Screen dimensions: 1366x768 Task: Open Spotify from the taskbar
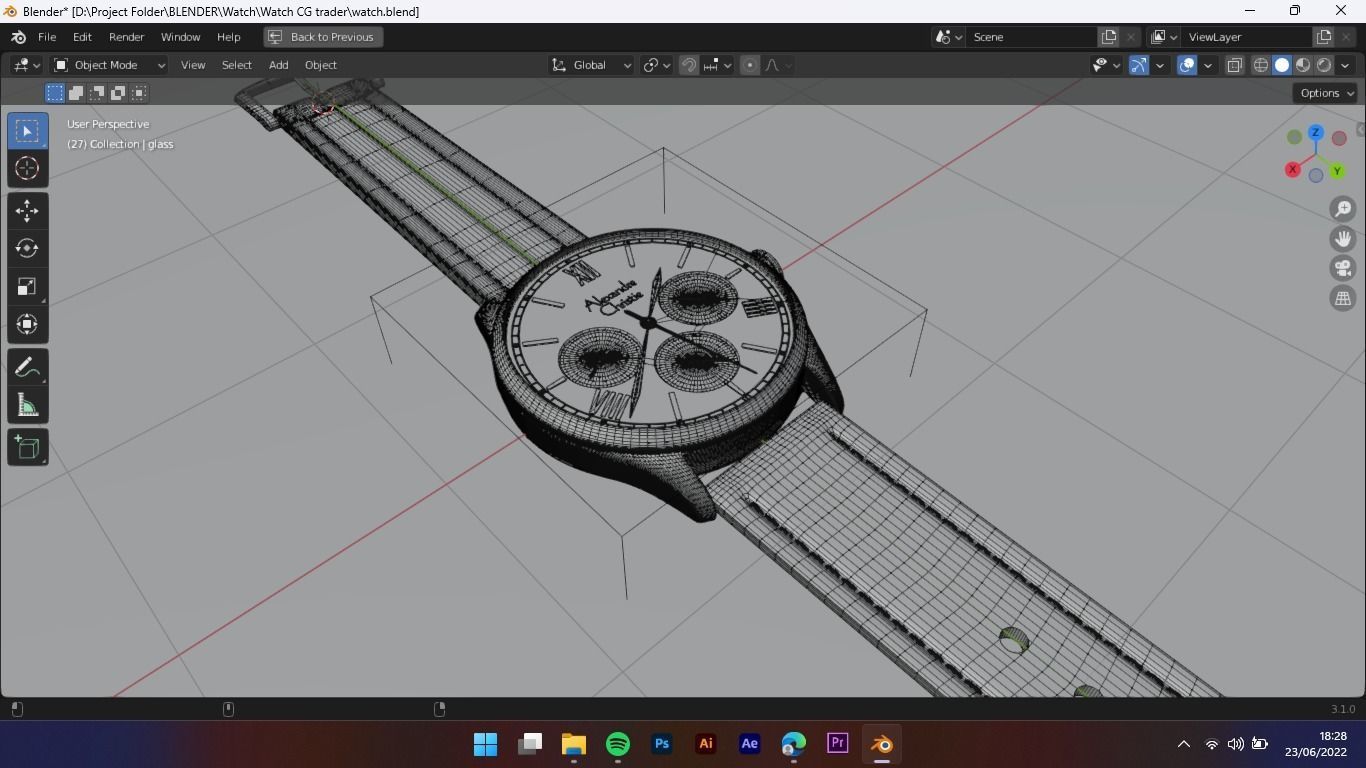click(618, 744)
